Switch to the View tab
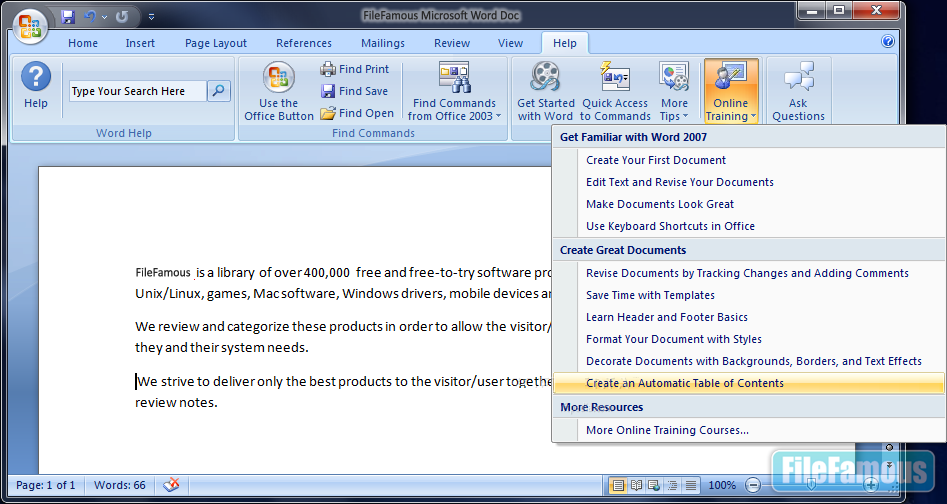 coord(510,43)
